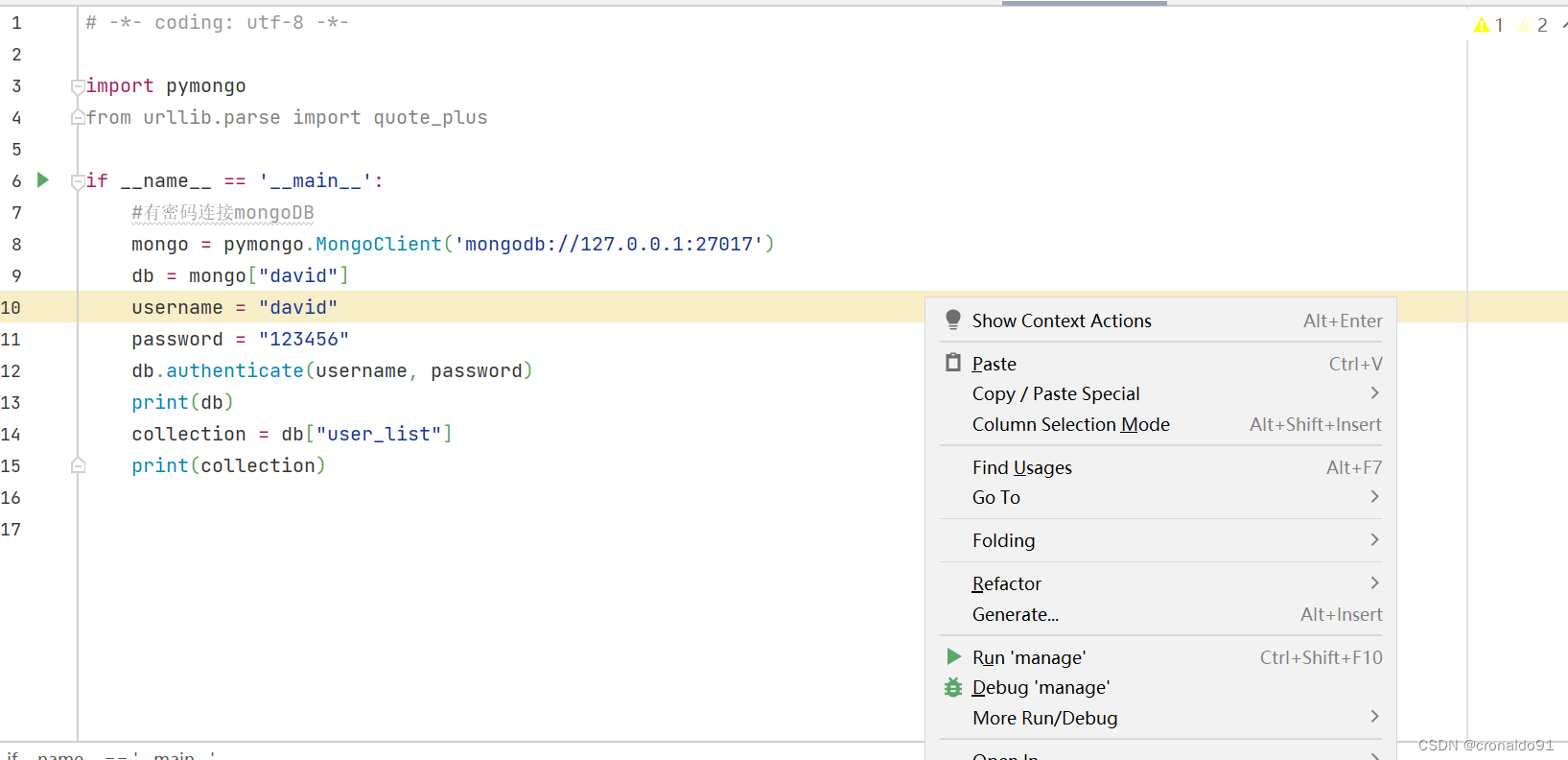
Task: Click the authenticate method on line 12
Action: 235,370
